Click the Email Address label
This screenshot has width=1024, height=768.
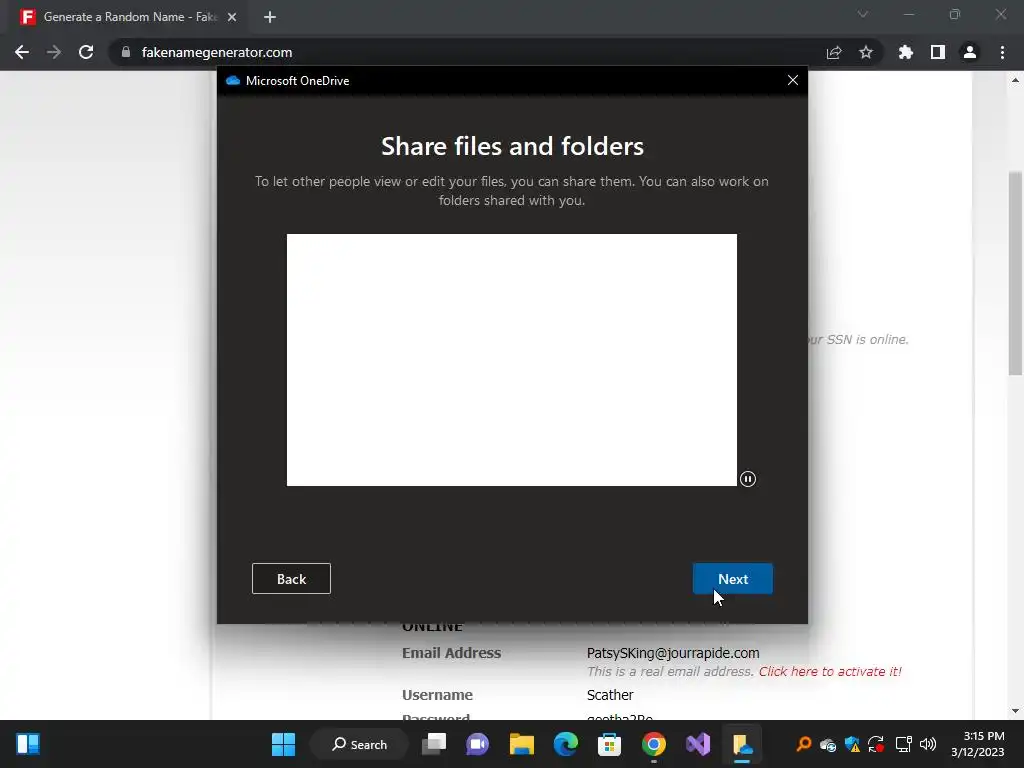(451, 653)
